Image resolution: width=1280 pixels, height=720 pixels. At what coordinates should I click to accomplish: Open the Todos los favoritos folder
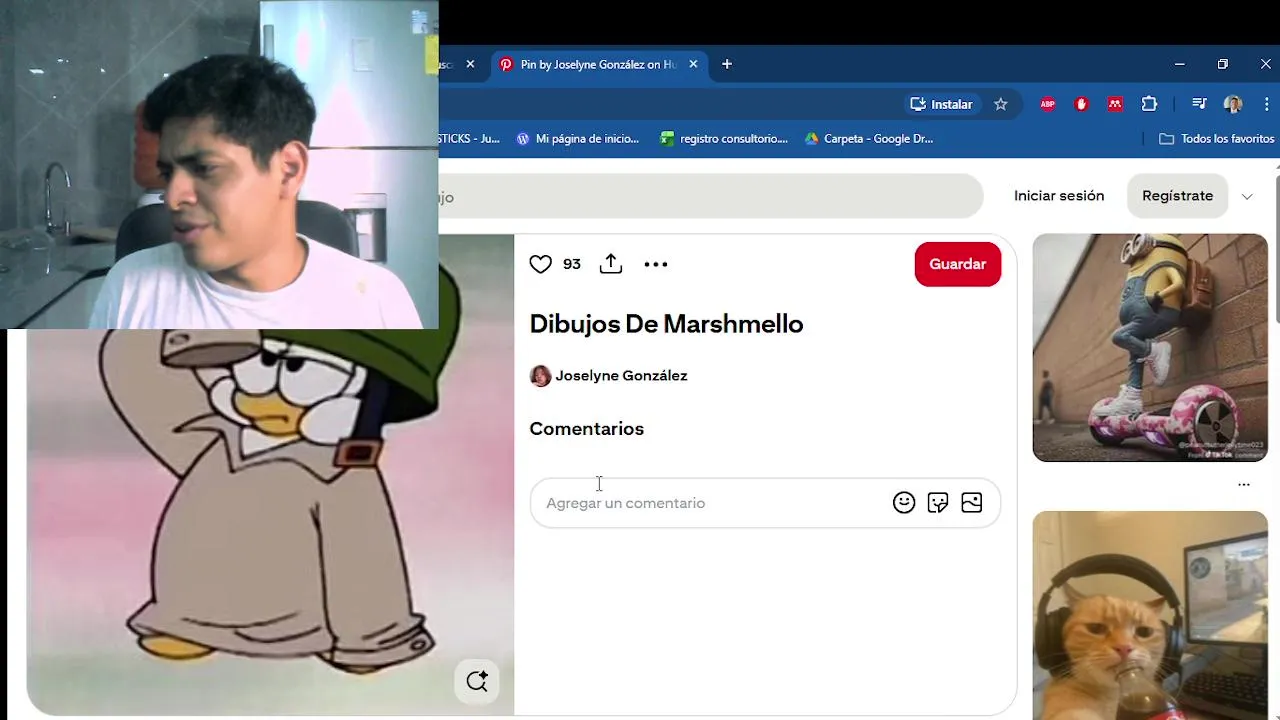pos(1216,139)
